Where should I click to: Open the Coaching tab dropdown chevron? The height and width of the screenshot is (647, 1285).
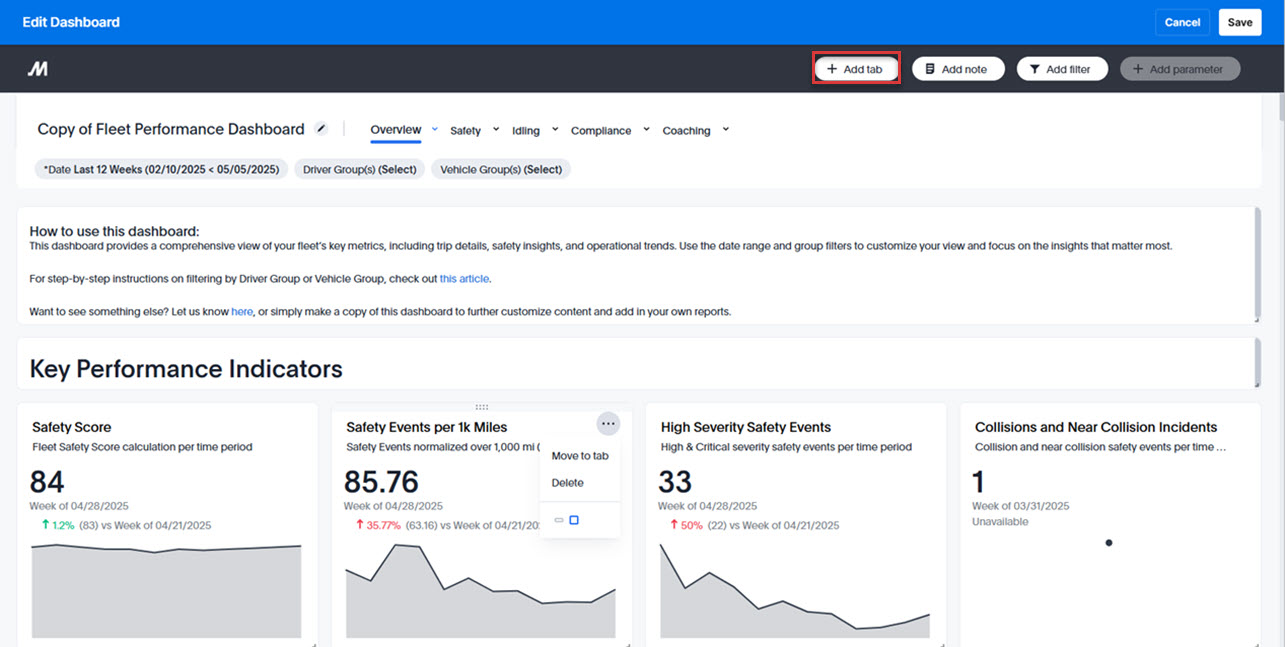point(727,130)
